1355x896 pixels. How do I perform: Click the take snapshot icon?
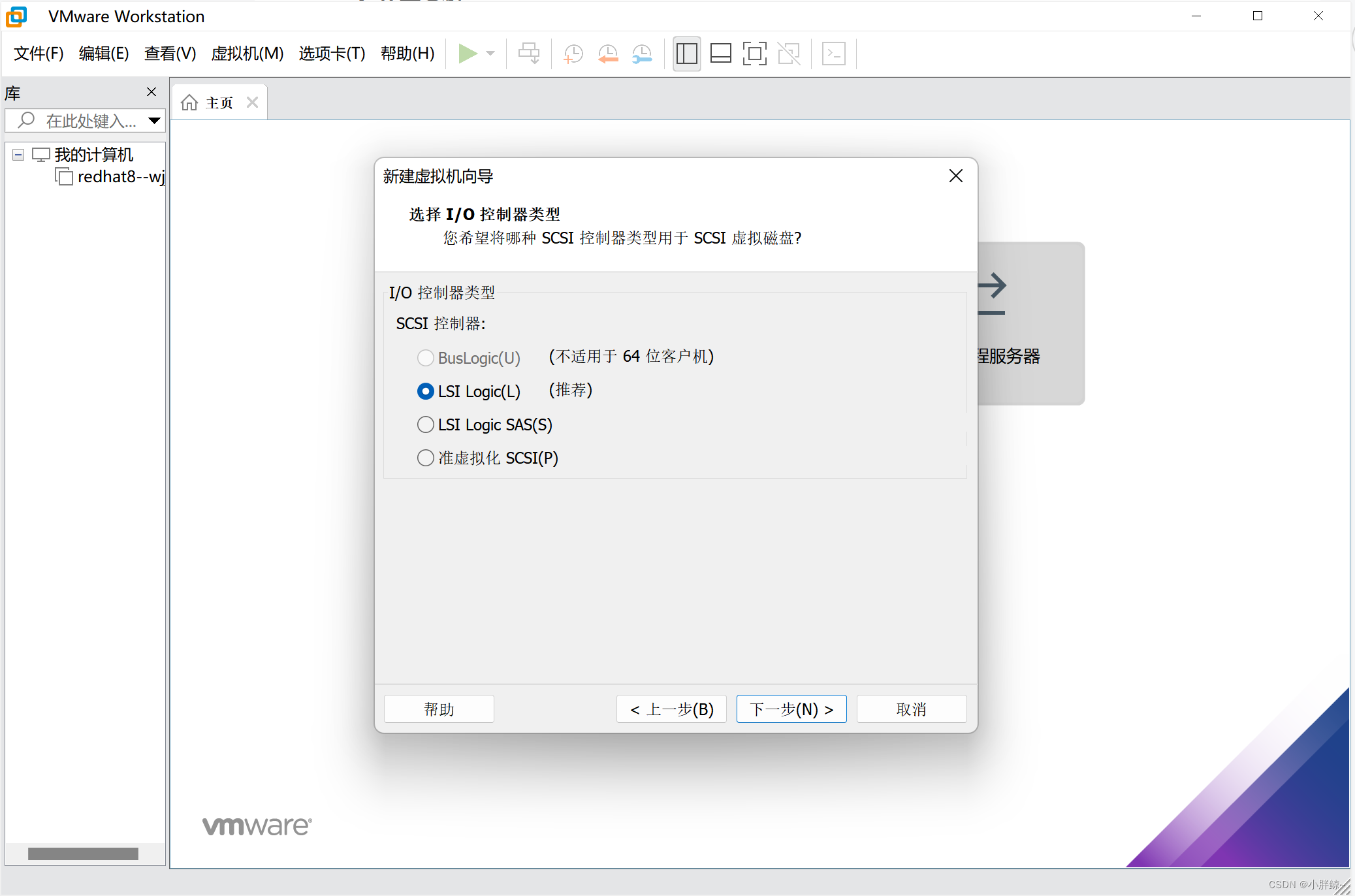[x=572, y=54]
